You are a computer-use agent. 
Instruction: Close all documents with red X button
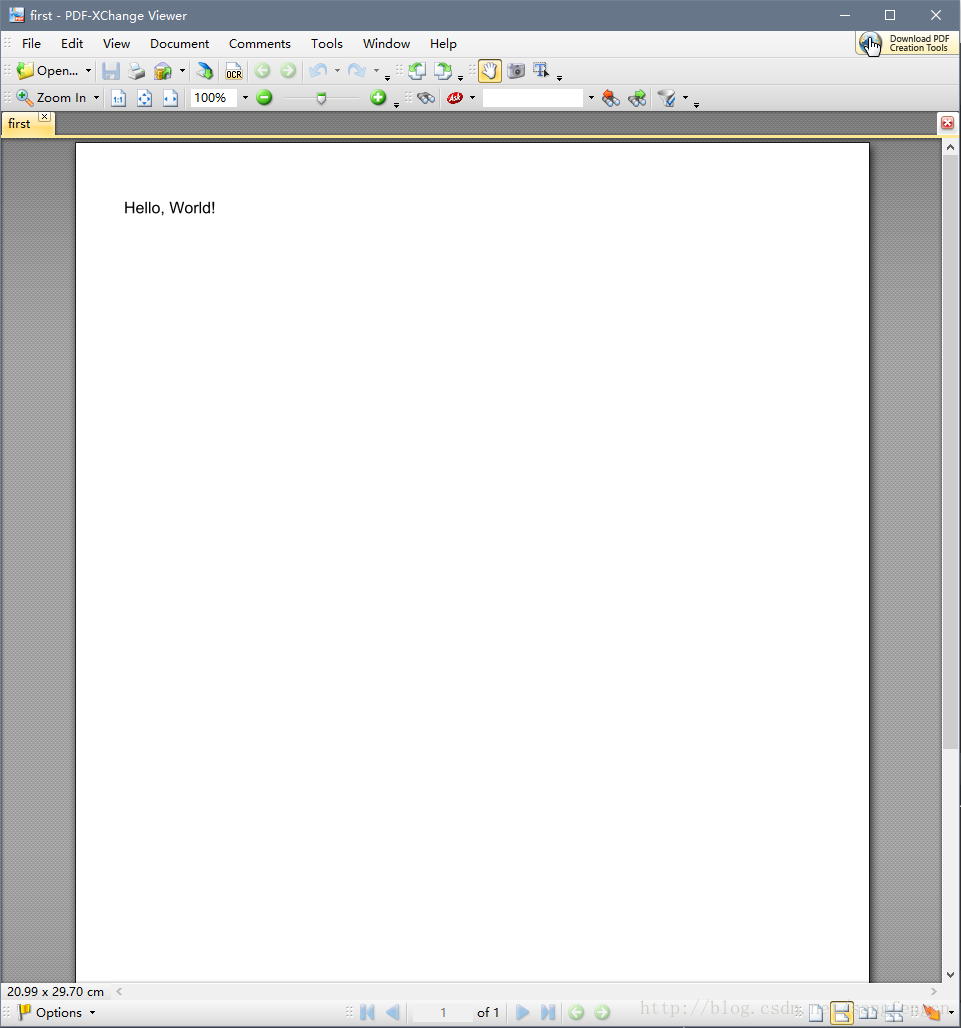pyautogui.click(x=947, y=123)
